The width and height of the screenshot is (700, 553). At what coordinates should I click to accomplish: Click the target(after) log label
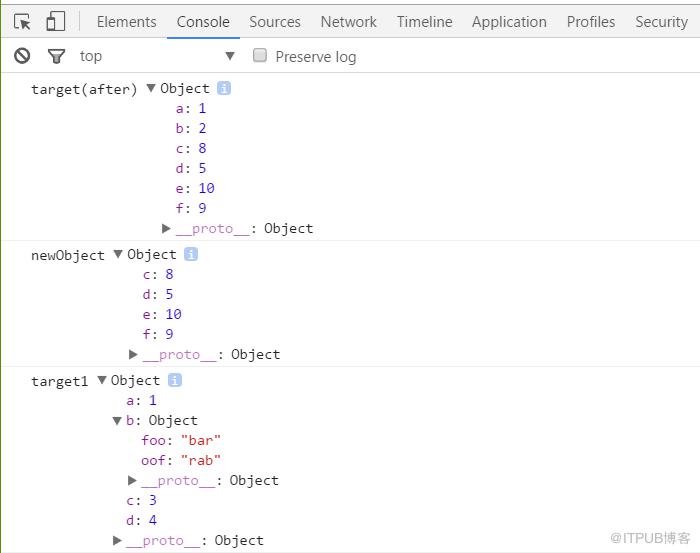click(84, 89)
